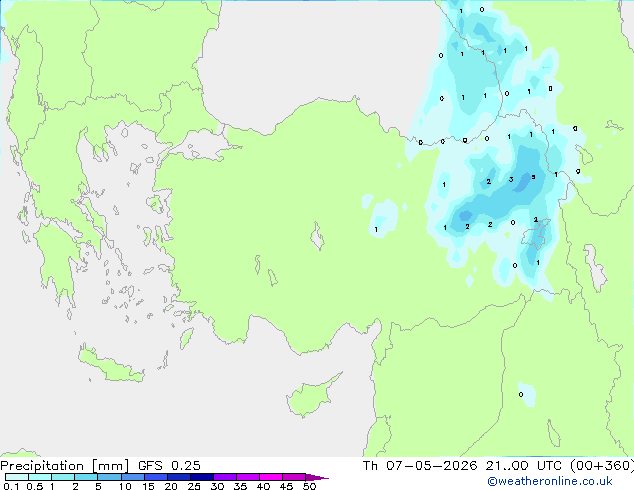Click the 0.5–1 mm legend color box
The image size is (634, 490).
tap(40, 477)
